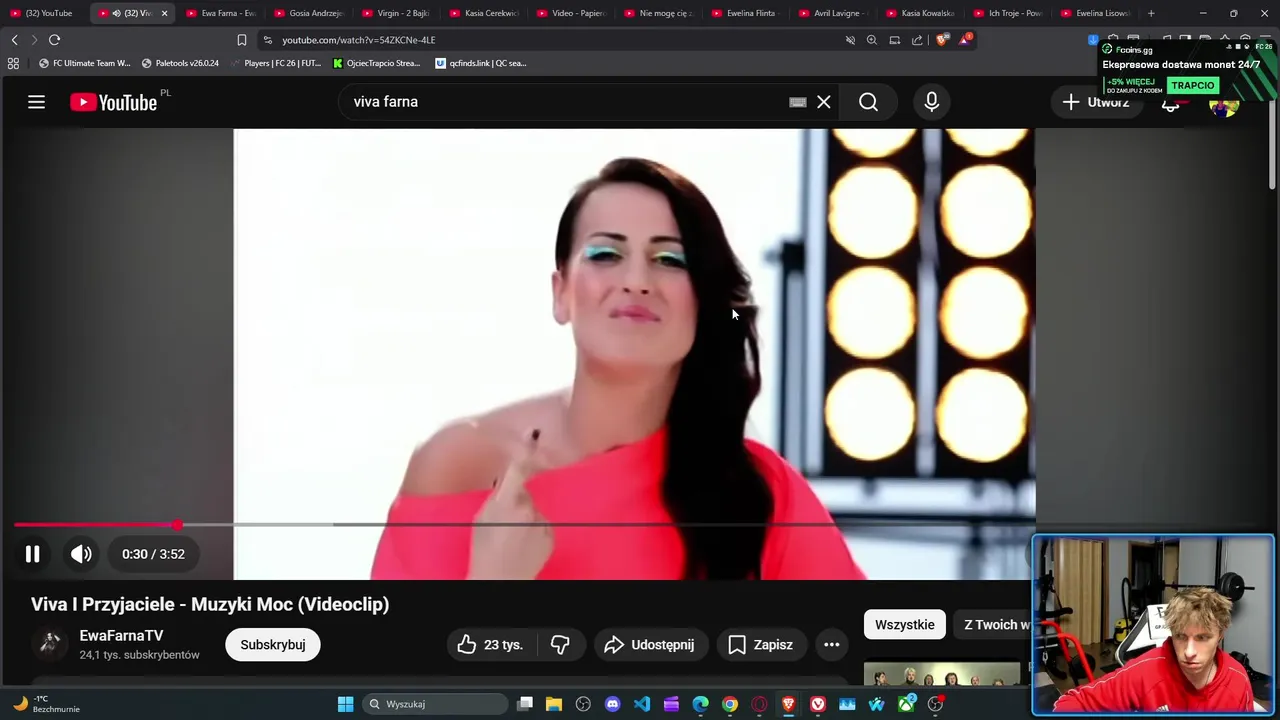Viewport: 1280px width, 720px height.
Task: Open the 'FC Ultimate Team W...' bookmark
Action: pos(84,63)
